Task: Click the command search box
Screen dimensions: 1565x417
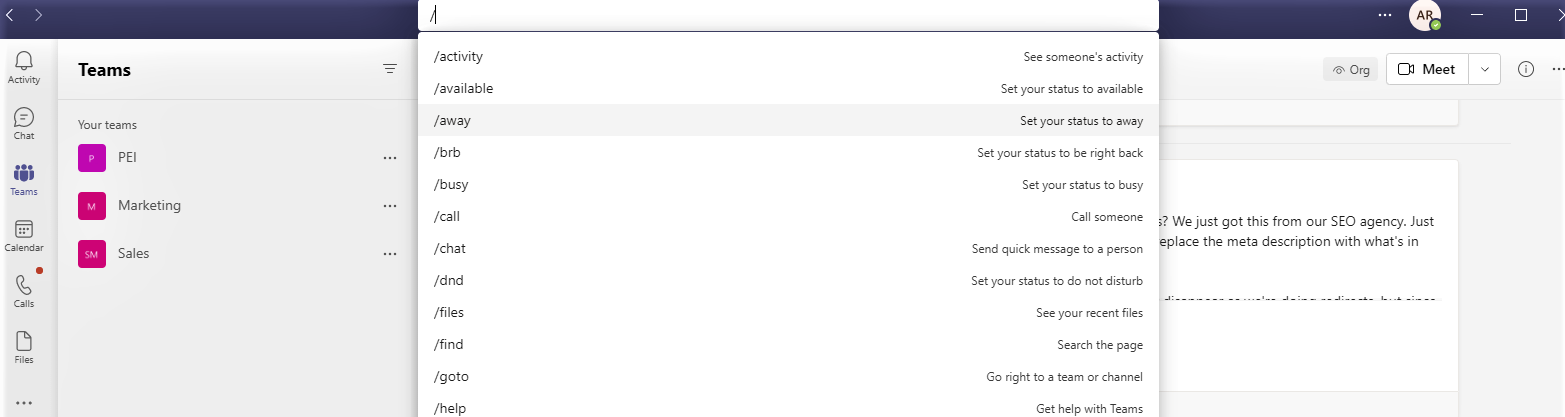Action: tap(788, 15)
